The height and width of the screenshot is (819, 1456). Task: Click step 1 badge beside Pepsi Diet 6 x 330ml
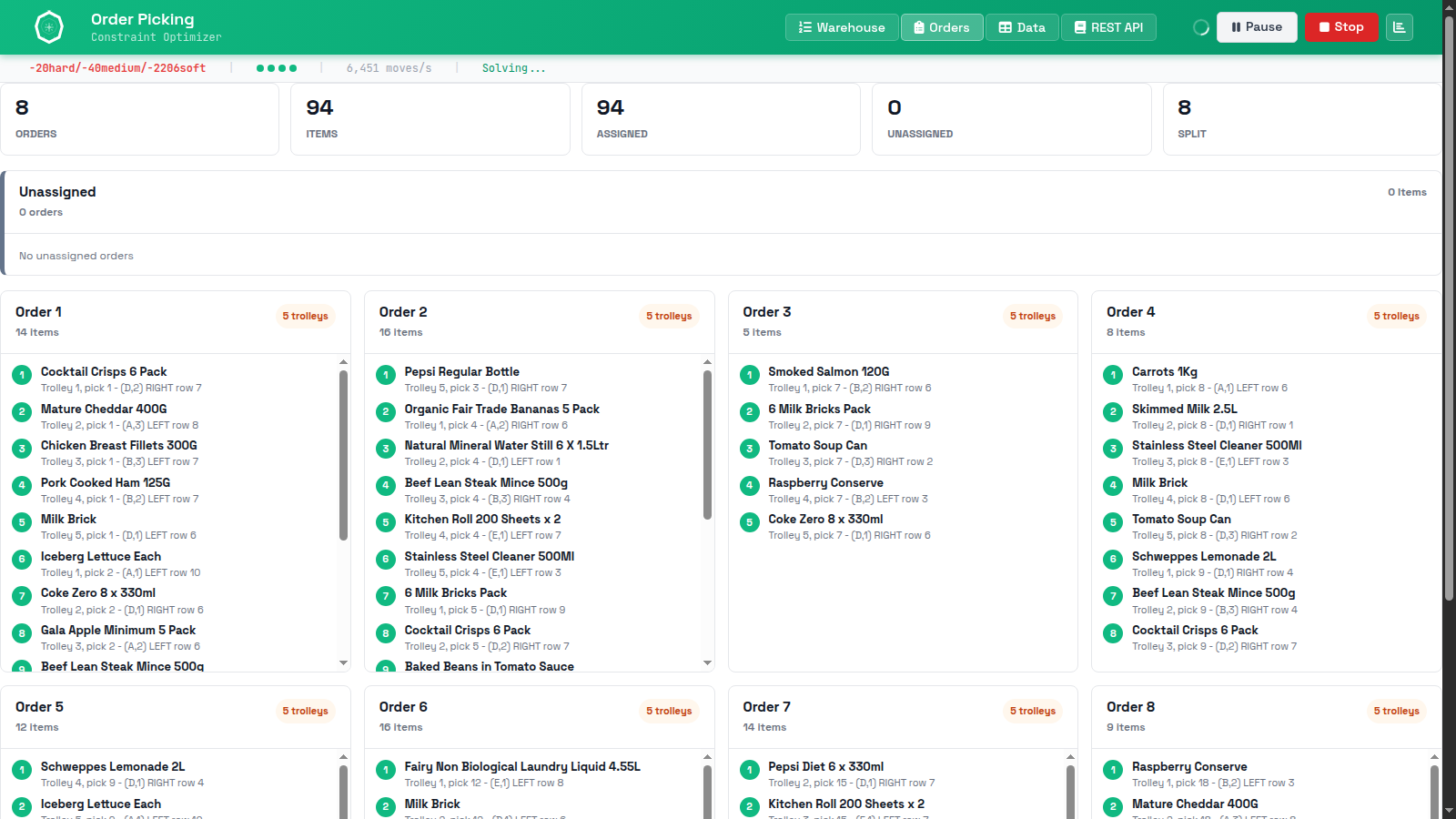point(750,770)
